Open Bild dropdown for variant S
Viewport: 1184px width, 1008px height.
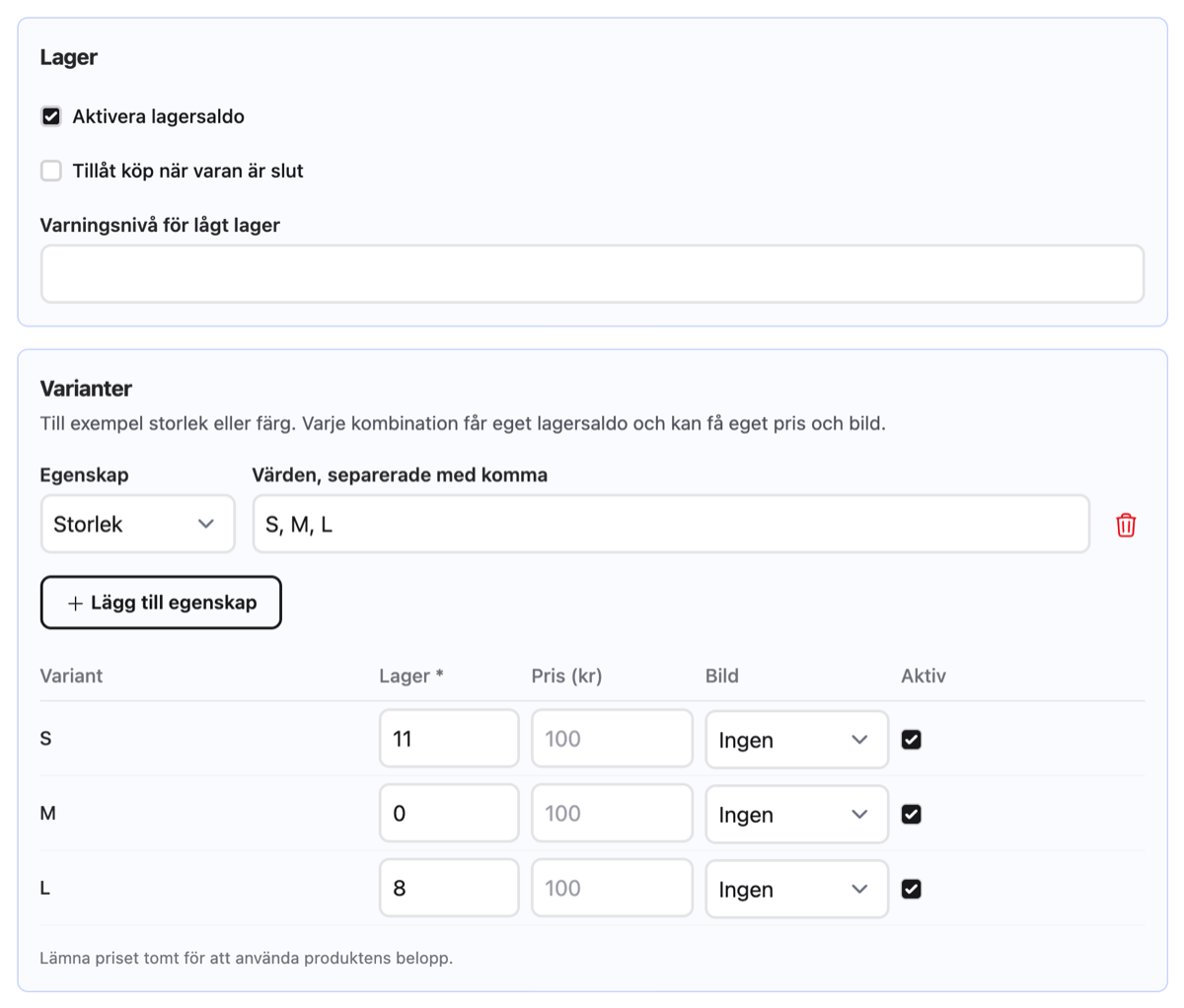point(796,739)
